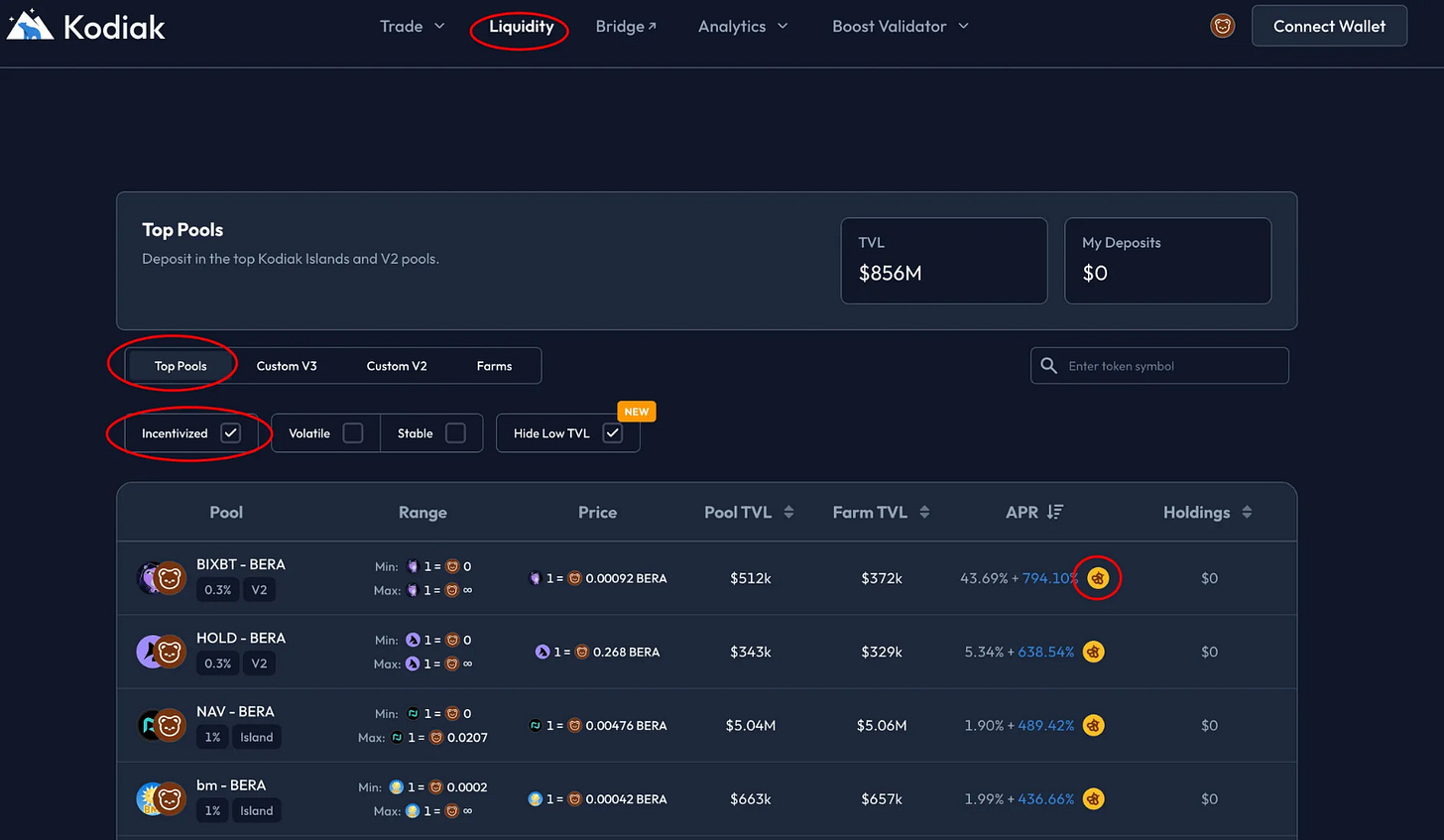Switch to the Custom V2 tab
1444x840 pixels.
pyautogui.click(x=397, y=366)
